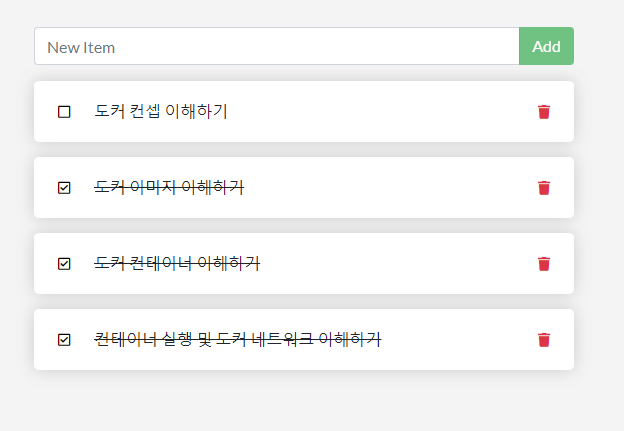
Task: Click the 'New Item' placeholder text
Action: coord(81,48)
